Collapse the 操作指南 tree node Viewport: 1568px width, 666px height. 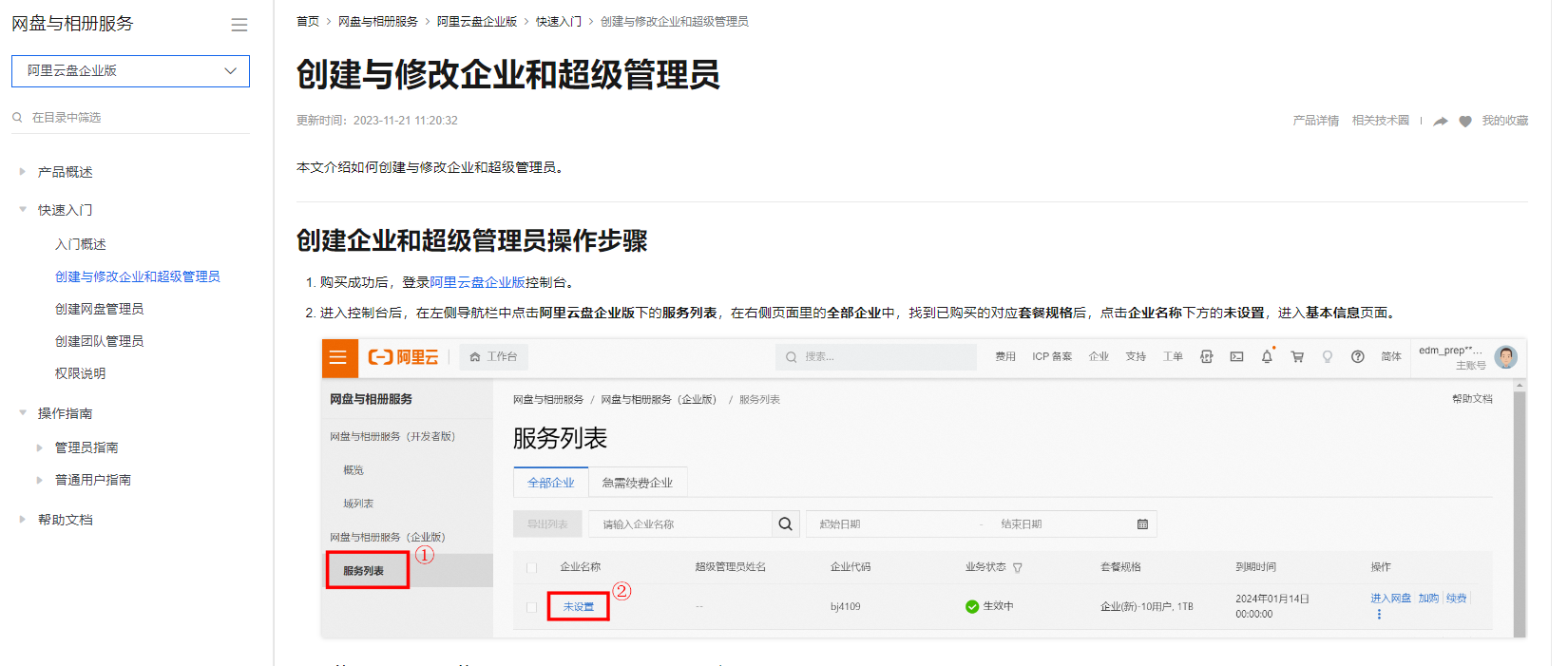pos(22,413)
